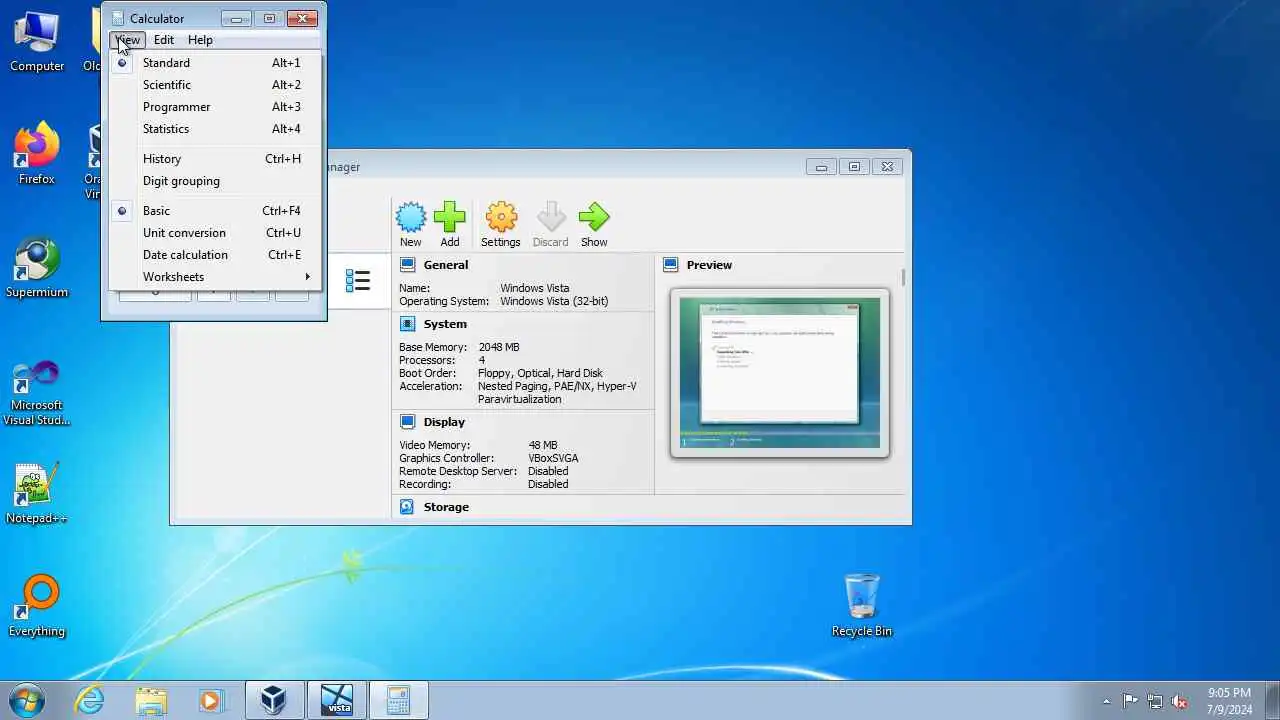1280x720 pixels.
Task: Choose Programmer mode from the menu
Action: 215,107
